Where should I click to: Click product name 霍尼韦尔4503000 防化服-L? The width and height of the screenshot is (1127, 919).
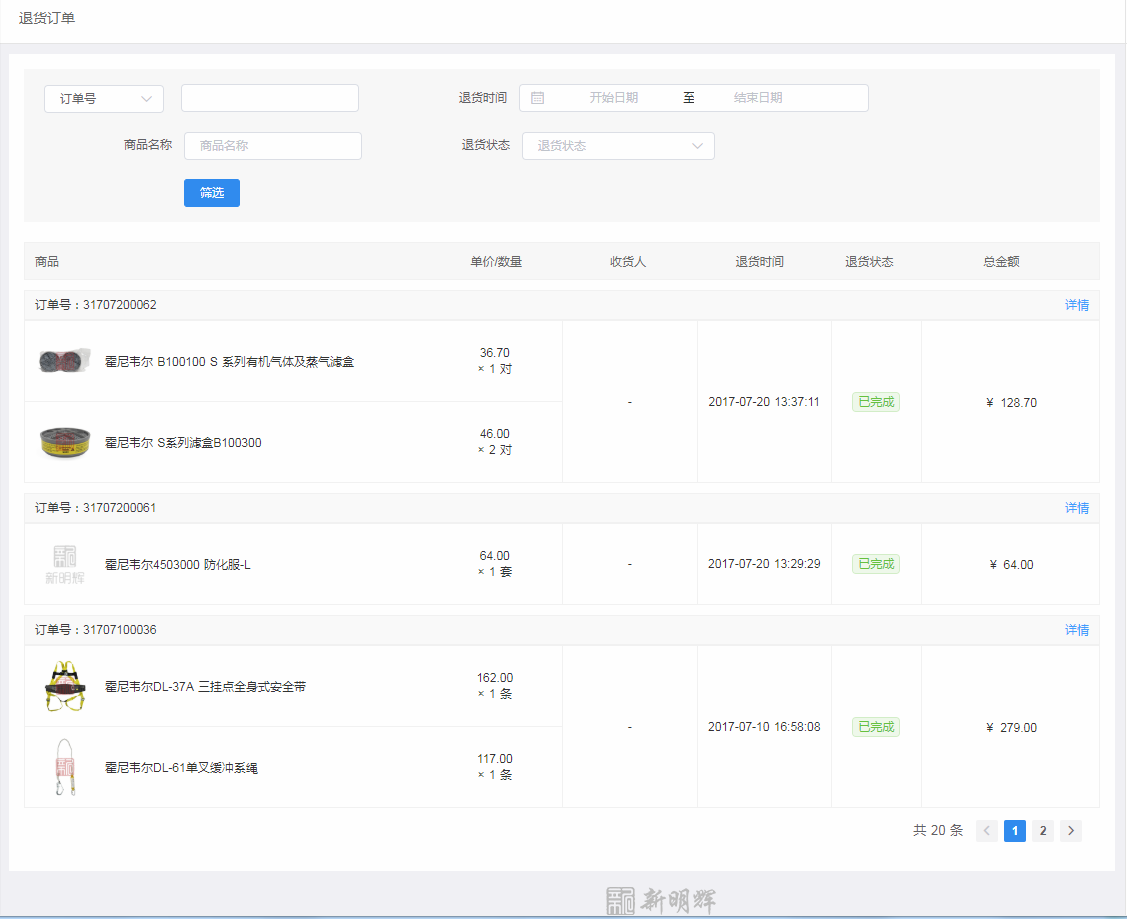point(178,565)
